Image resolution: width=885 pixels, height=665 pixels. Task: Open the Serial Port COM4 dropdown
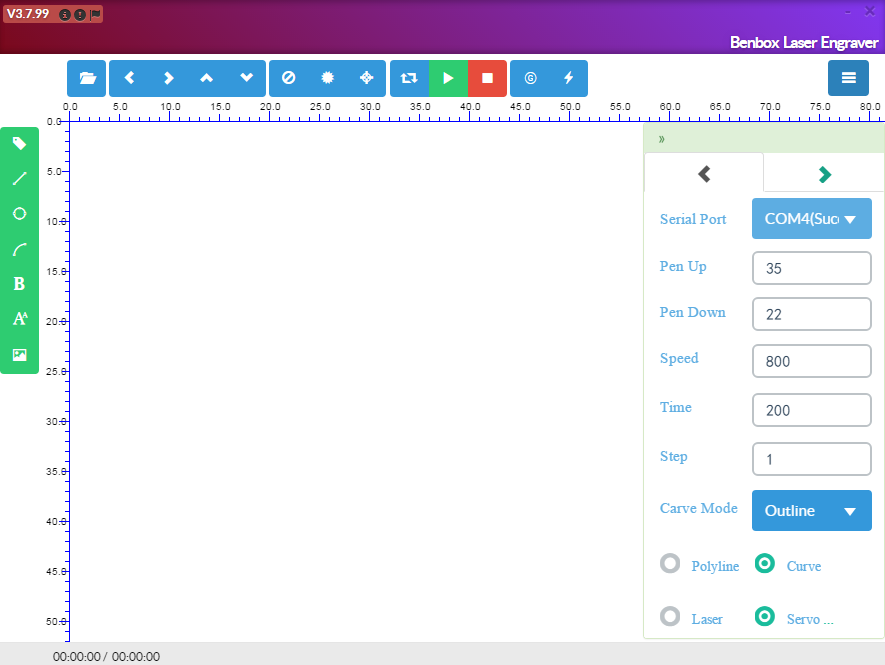[x=812, y=218]
